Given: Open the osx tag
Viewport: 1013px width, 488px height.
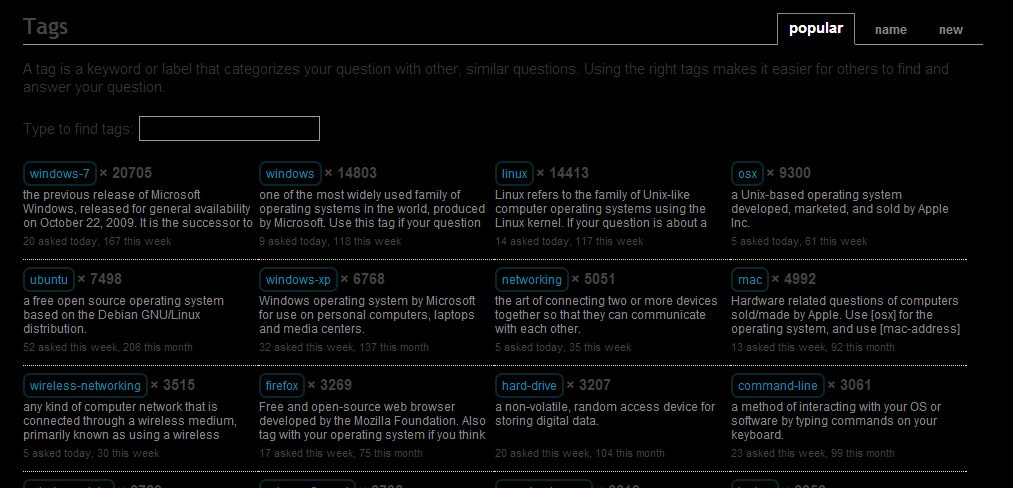Looking at the screenshot, I should point(747,173).
